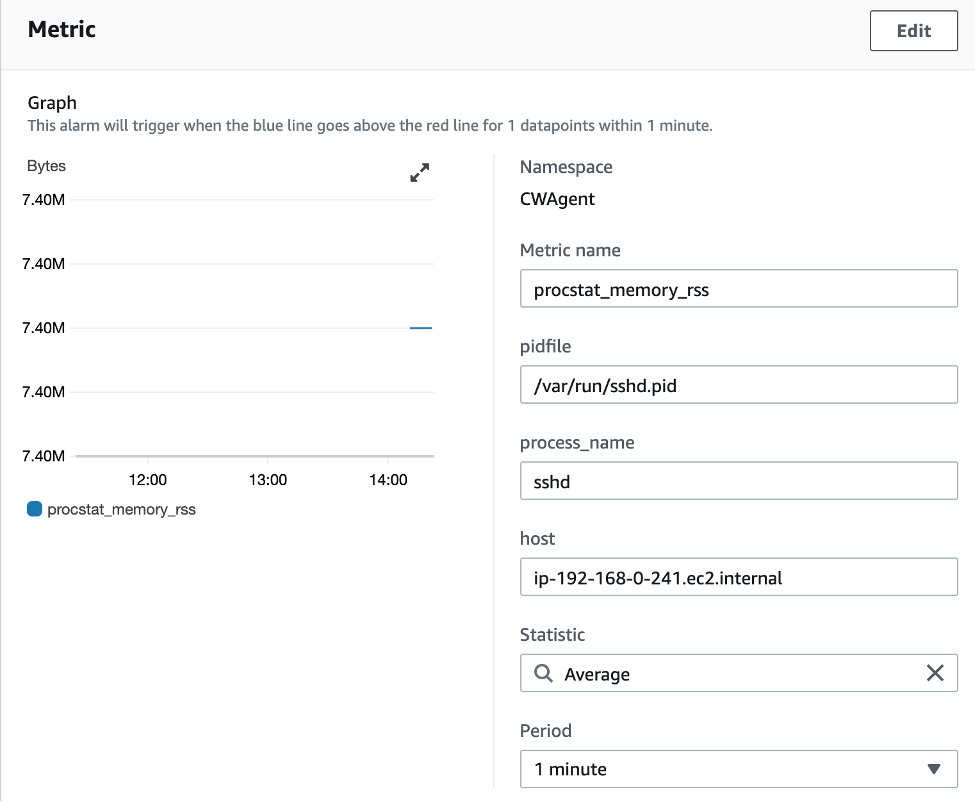
Task: Select the host field with the EC2 internal address
Action: [x=739, y=576]
